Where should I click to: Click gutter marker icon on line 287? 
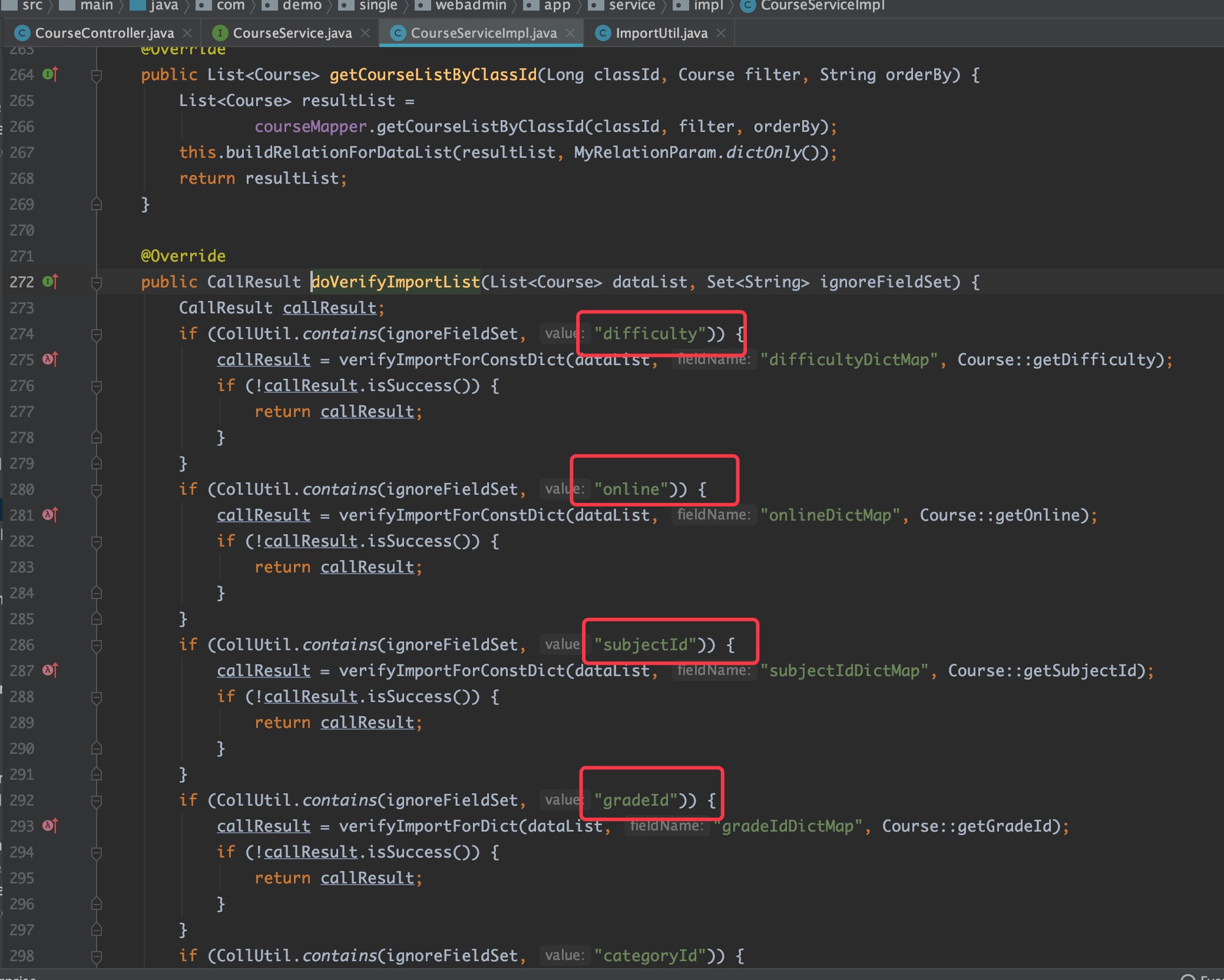(50, 671)
